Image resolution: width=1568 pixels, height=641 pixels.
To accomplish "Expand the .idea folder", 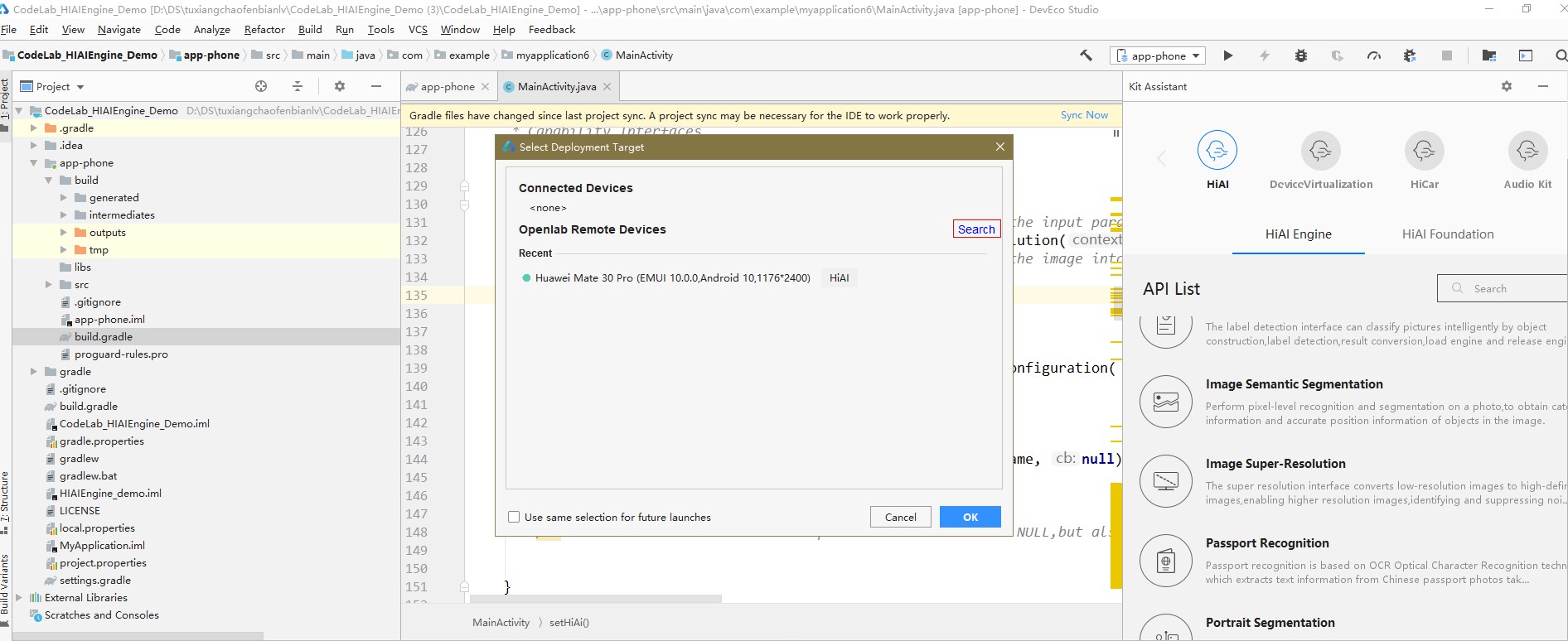I will (33, 145).
